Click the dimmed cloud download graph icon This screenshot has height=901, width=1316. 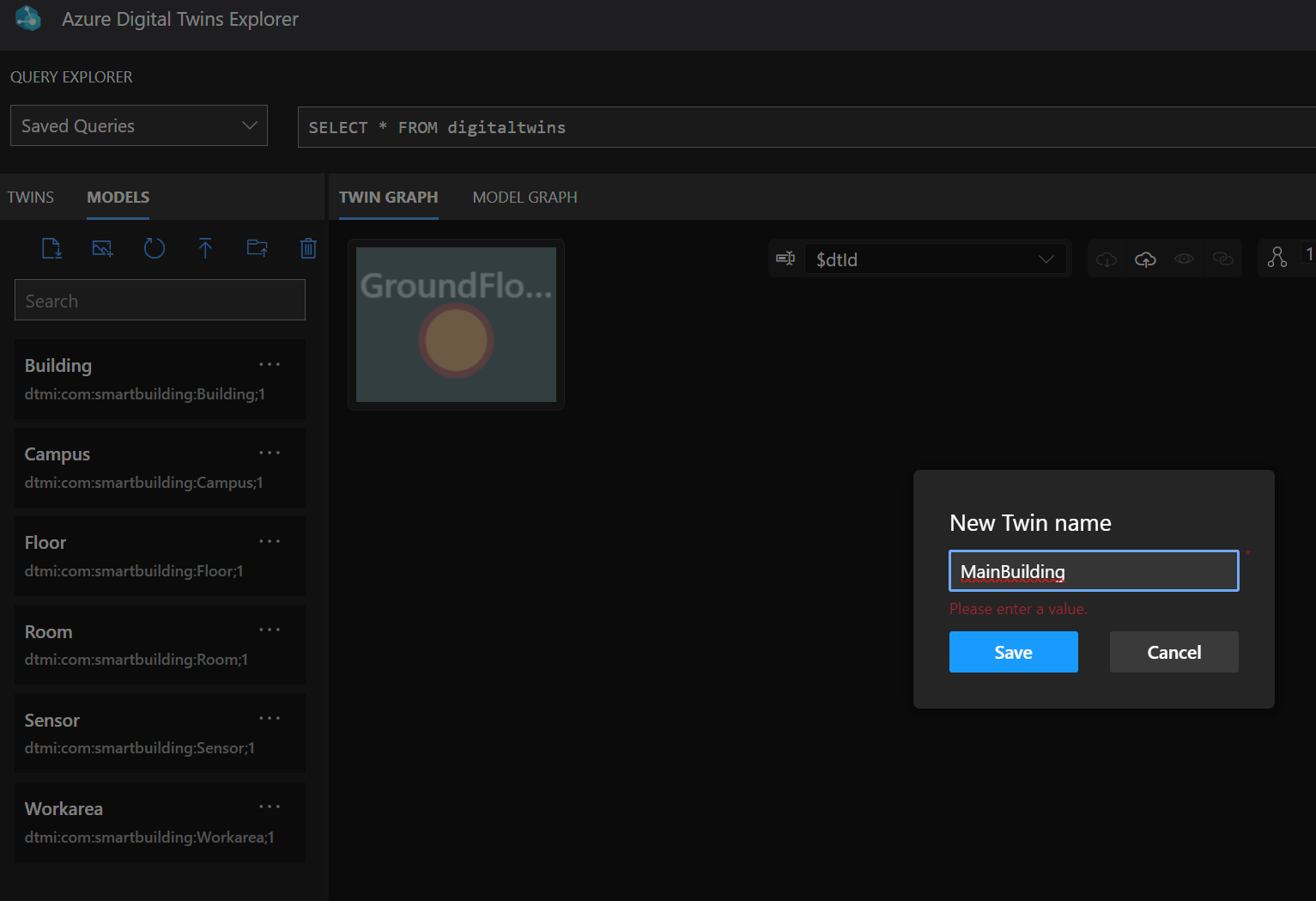pyautogui.click(x=1107, y=259)
